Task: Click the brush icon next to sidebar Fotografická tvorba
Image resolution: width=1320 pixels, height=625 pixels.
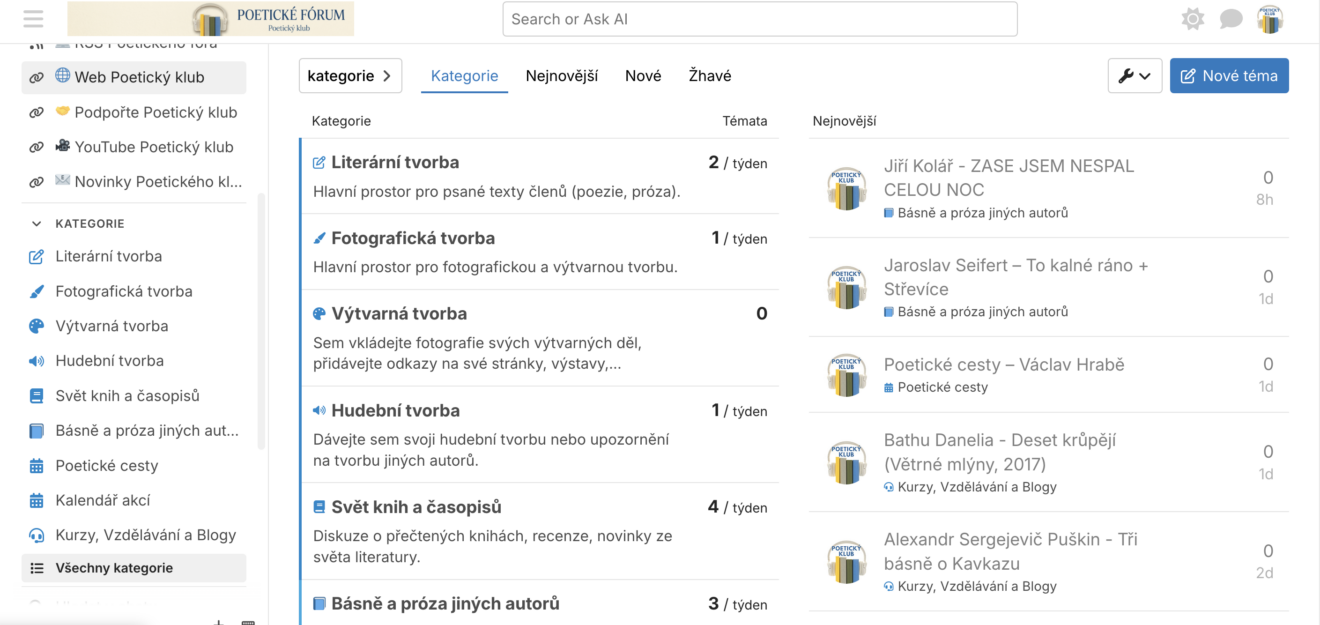Action: pyautogui.click(x=36, y=292)
